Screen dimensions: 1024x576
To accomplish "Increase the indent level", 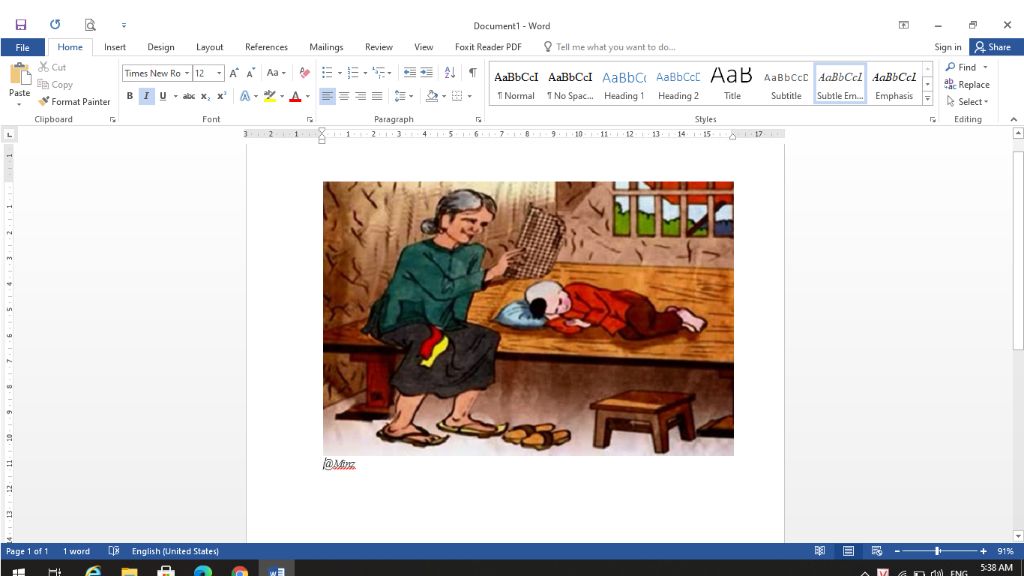I will 426,72.
